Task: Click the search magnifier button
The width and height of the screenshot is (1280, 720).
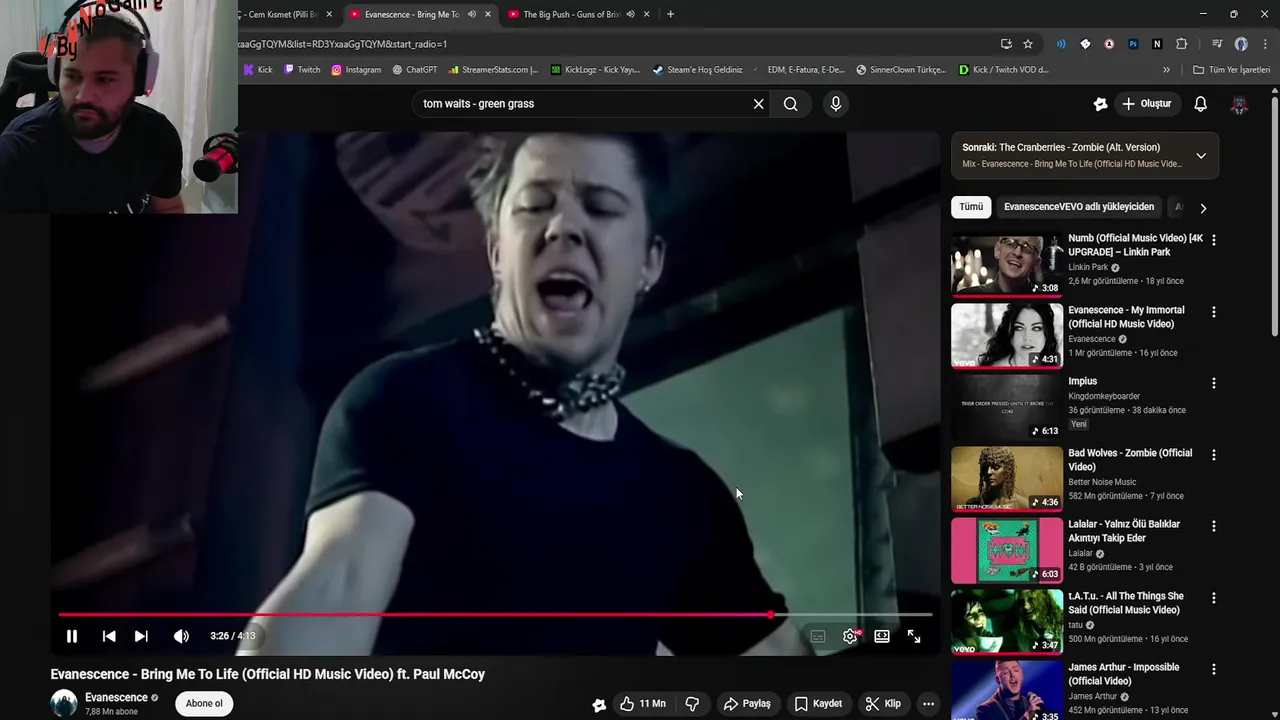Action: 791,104
